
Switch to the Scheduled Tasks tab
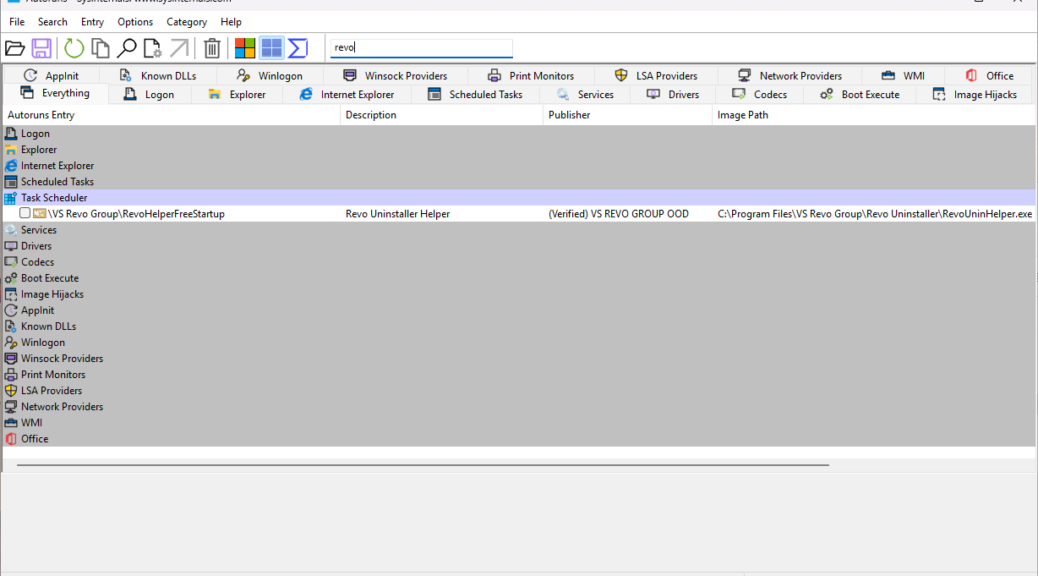pos(475,94)
